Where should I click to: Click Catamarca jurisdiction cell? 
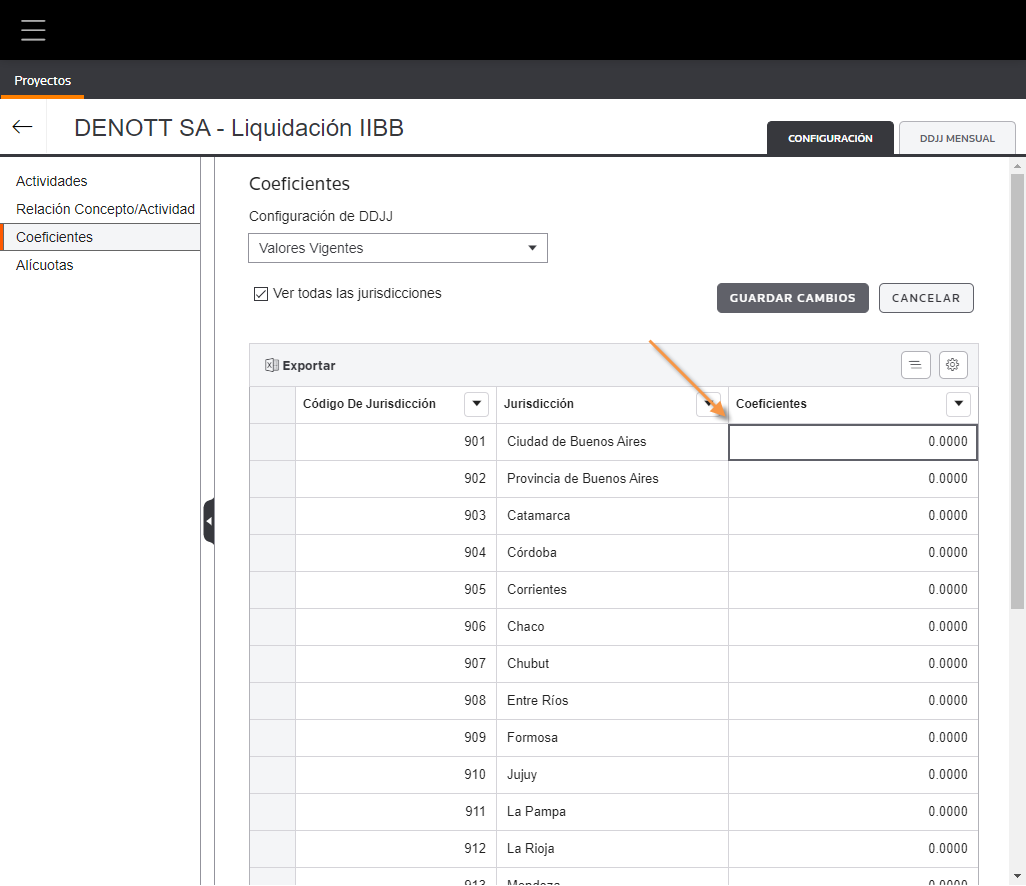click(x=612, y=516)
